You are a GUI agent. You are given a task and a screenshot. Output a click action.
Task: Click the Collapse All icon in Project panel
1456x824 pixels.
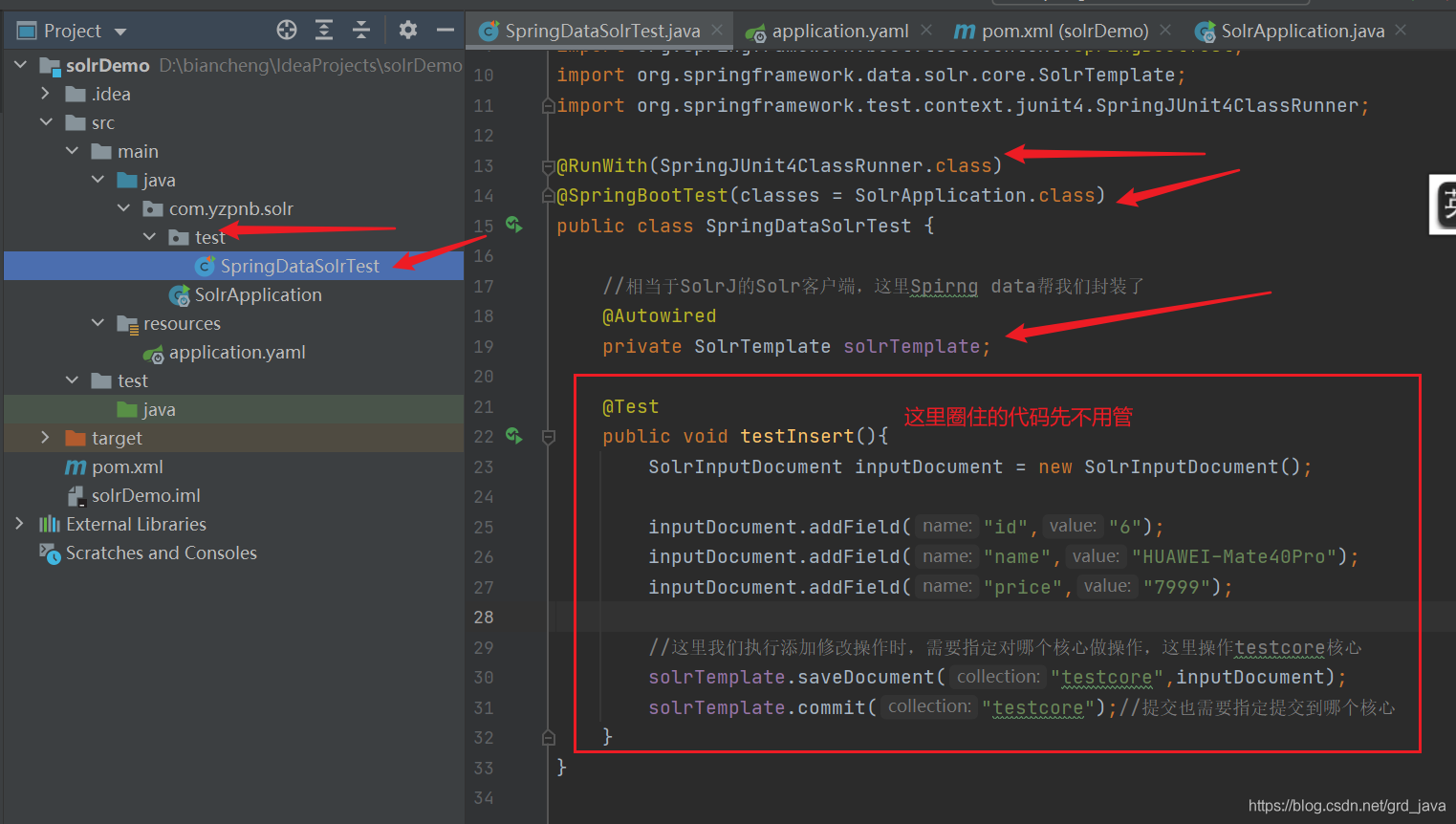(x=361, y=30)
